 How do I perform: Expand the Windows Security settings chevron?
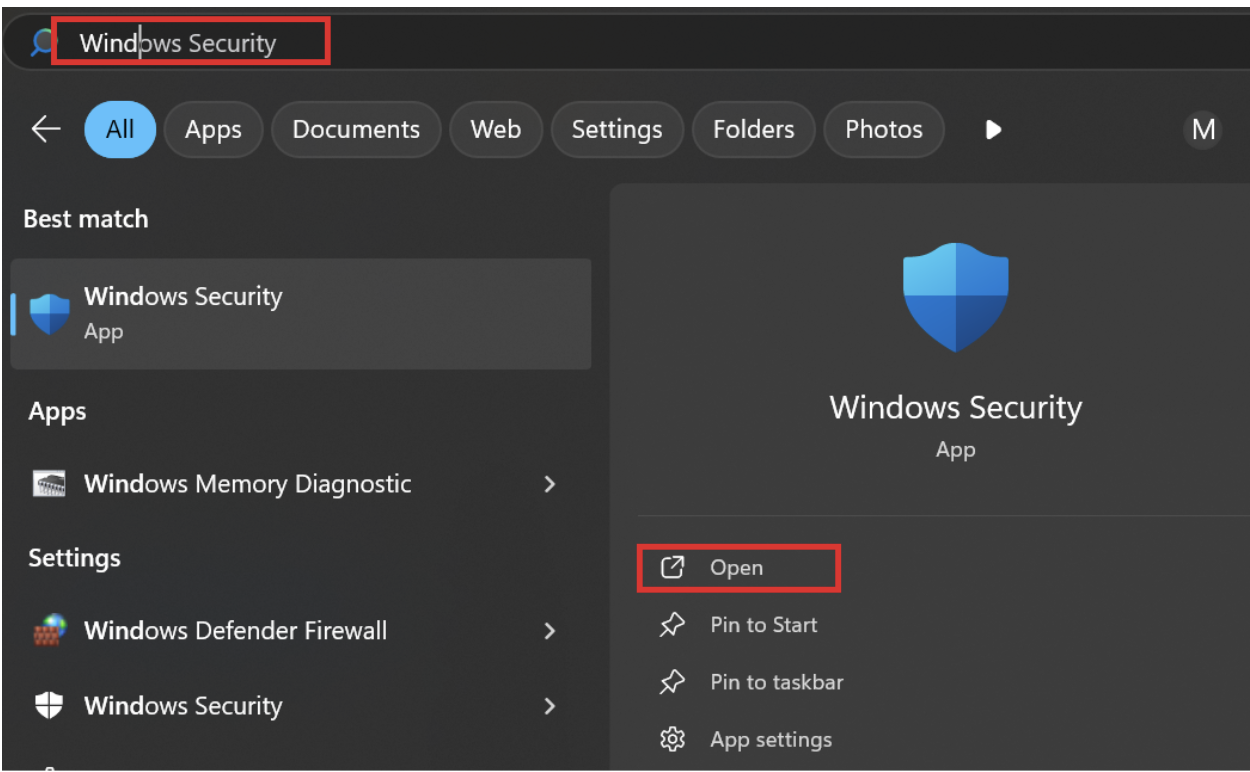[x=550, y=706]
